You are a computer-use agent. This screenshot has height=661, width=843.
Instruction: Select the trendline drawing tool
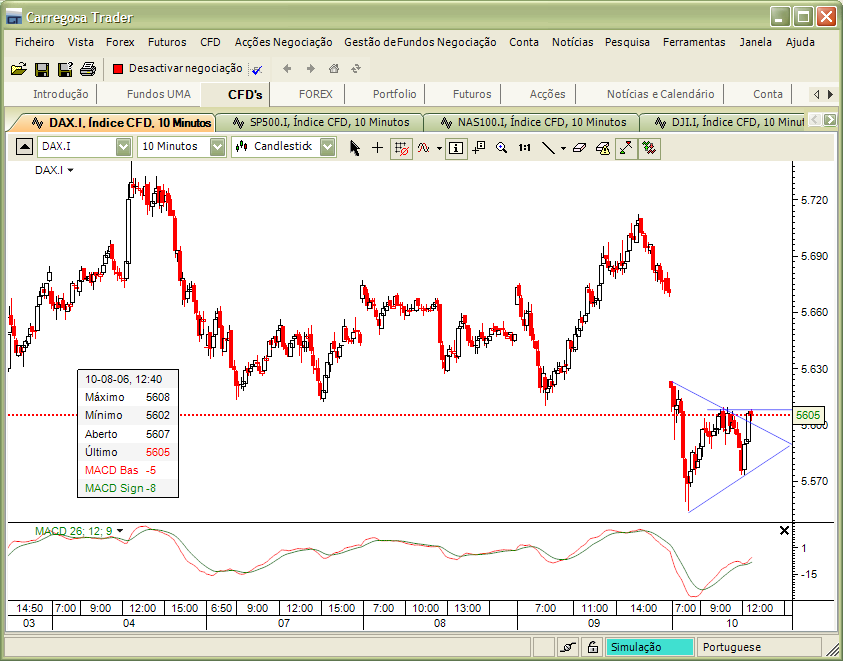point(550,147)
